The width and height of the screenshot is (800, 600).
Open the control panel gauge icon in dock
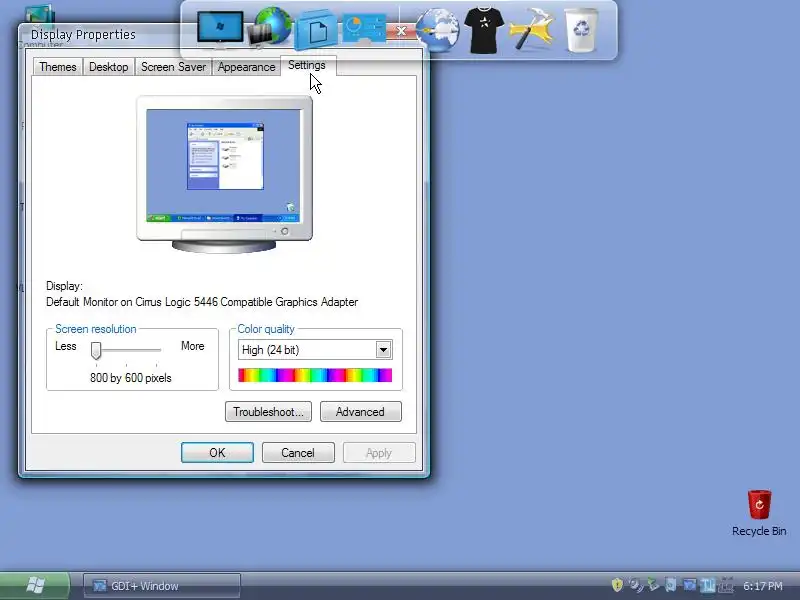(x=364, y=28)
